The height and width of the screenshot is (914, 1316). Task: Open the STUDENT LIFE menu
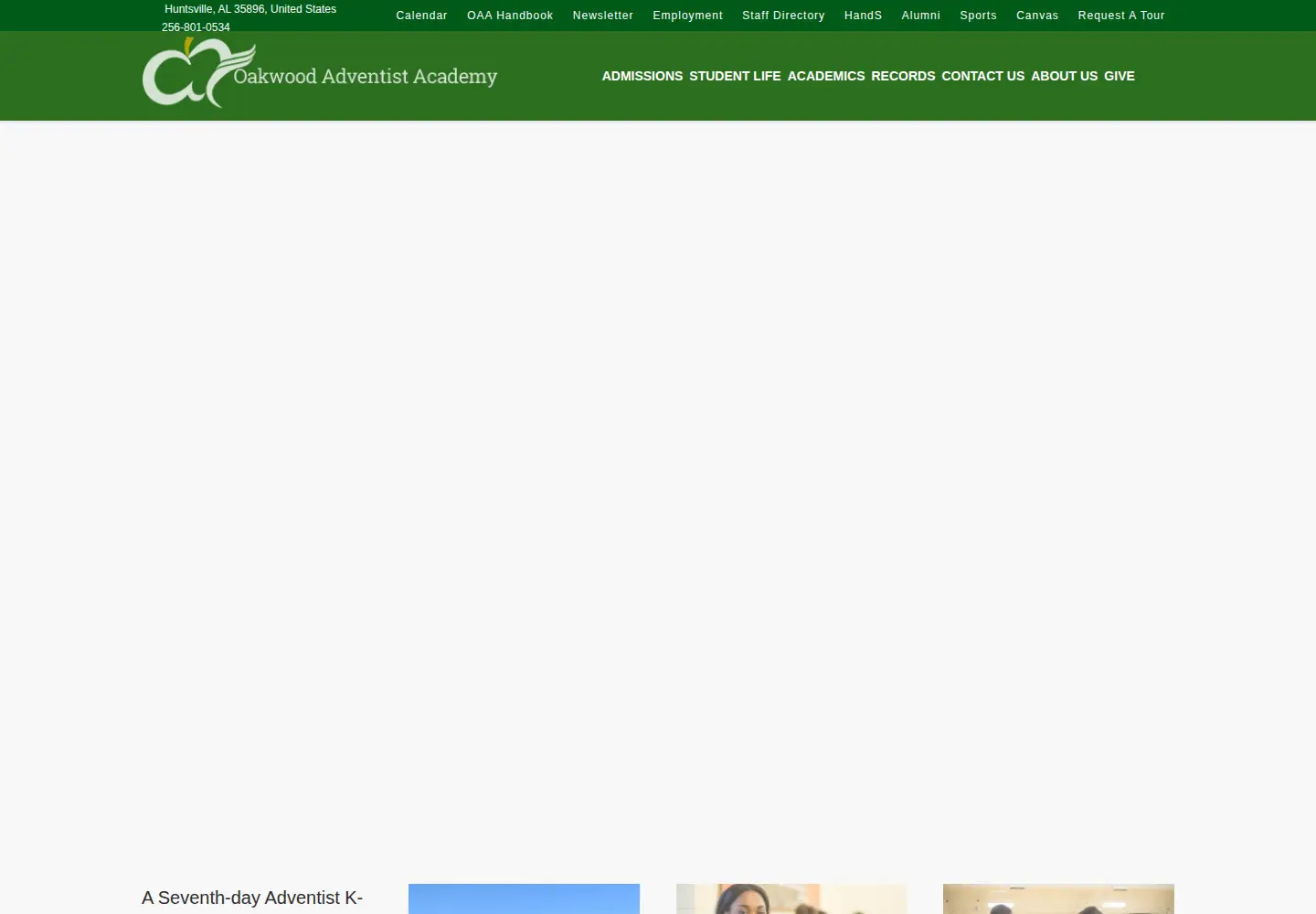point(735,76)
